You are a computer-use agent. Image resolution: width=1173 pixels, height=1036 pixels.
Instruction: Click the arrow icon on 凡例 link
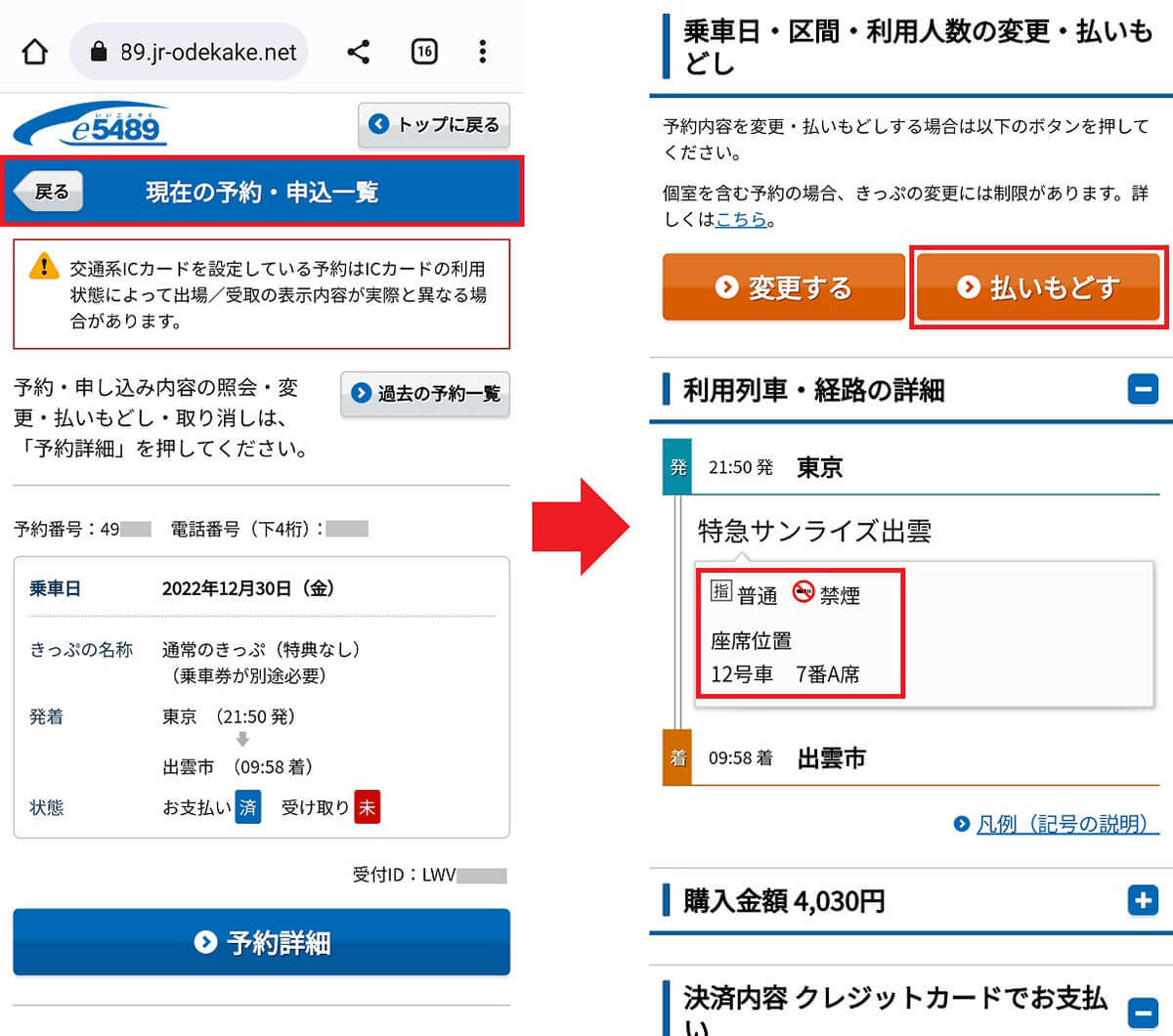coord(962,825)
